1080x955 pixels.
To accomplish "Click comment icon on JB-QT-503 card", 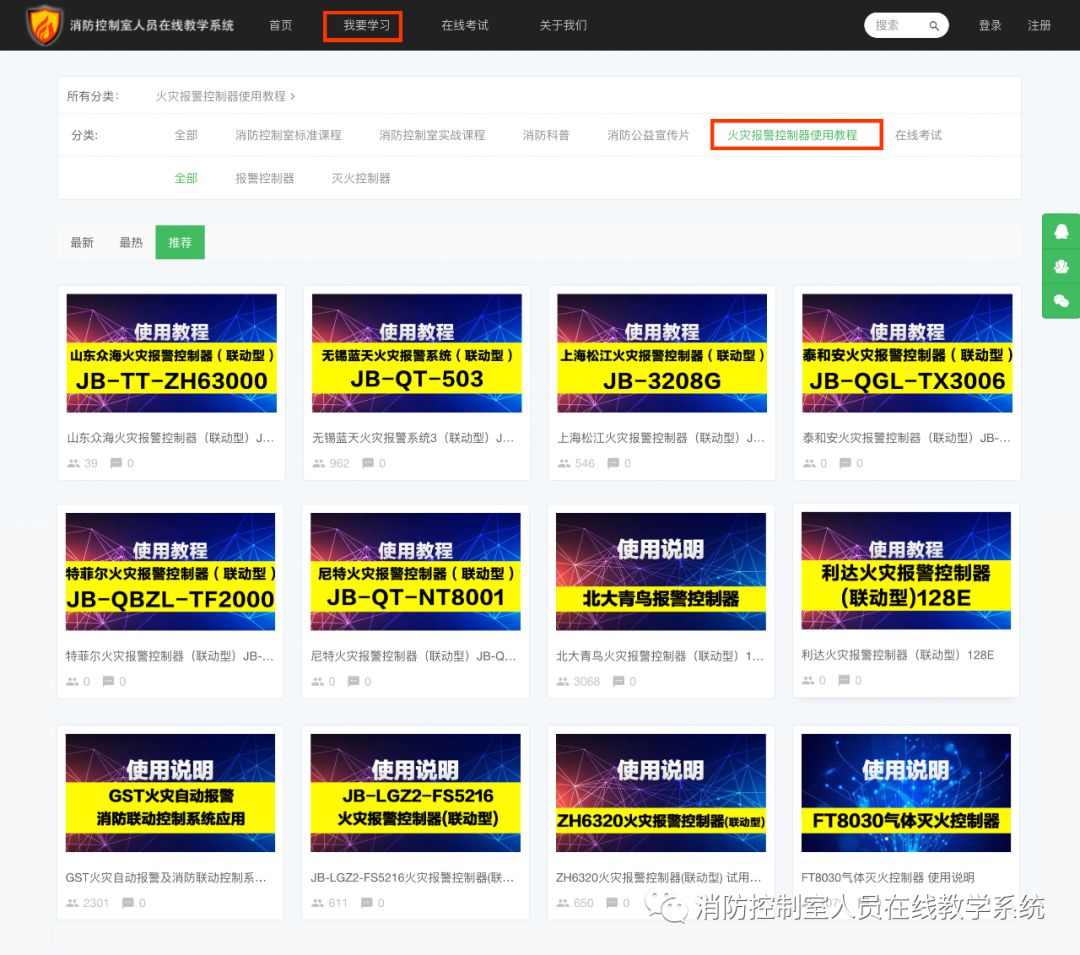I will click(x=368, y=463).
